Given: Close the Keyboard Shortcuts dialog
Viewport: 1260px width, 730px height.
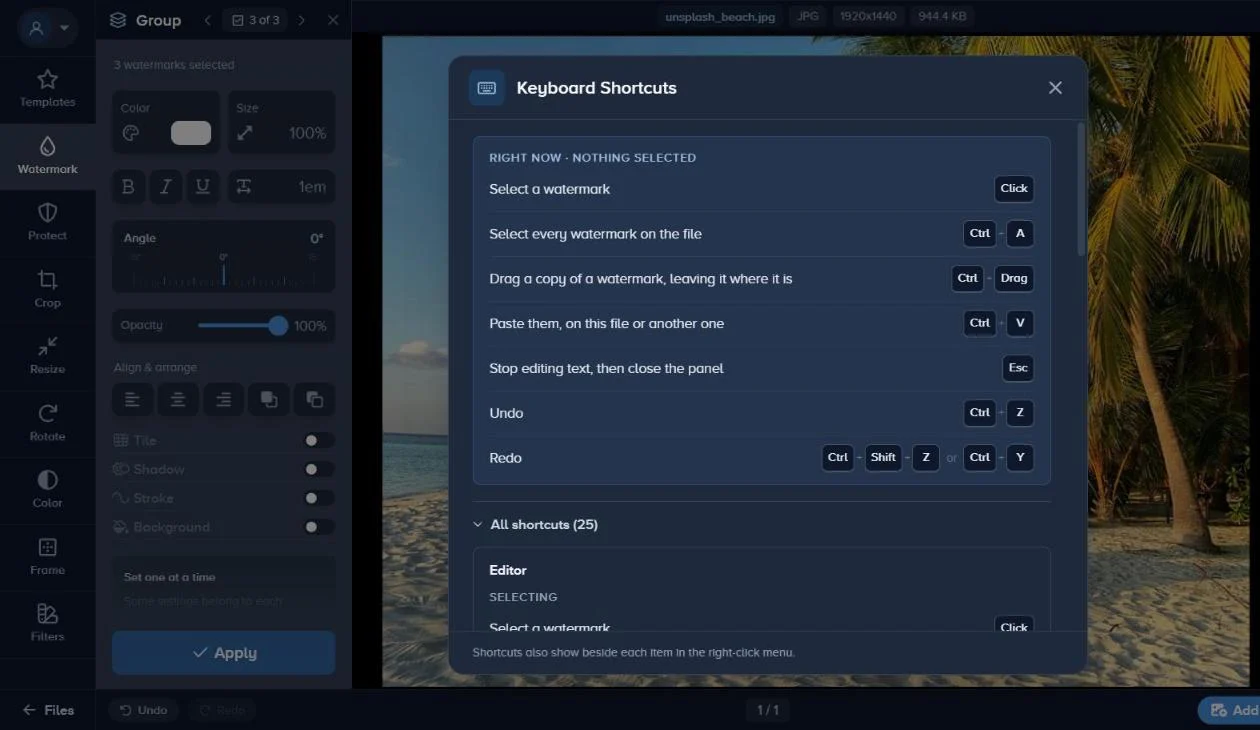Looking at the screenshot, I should coord(1055,88).
